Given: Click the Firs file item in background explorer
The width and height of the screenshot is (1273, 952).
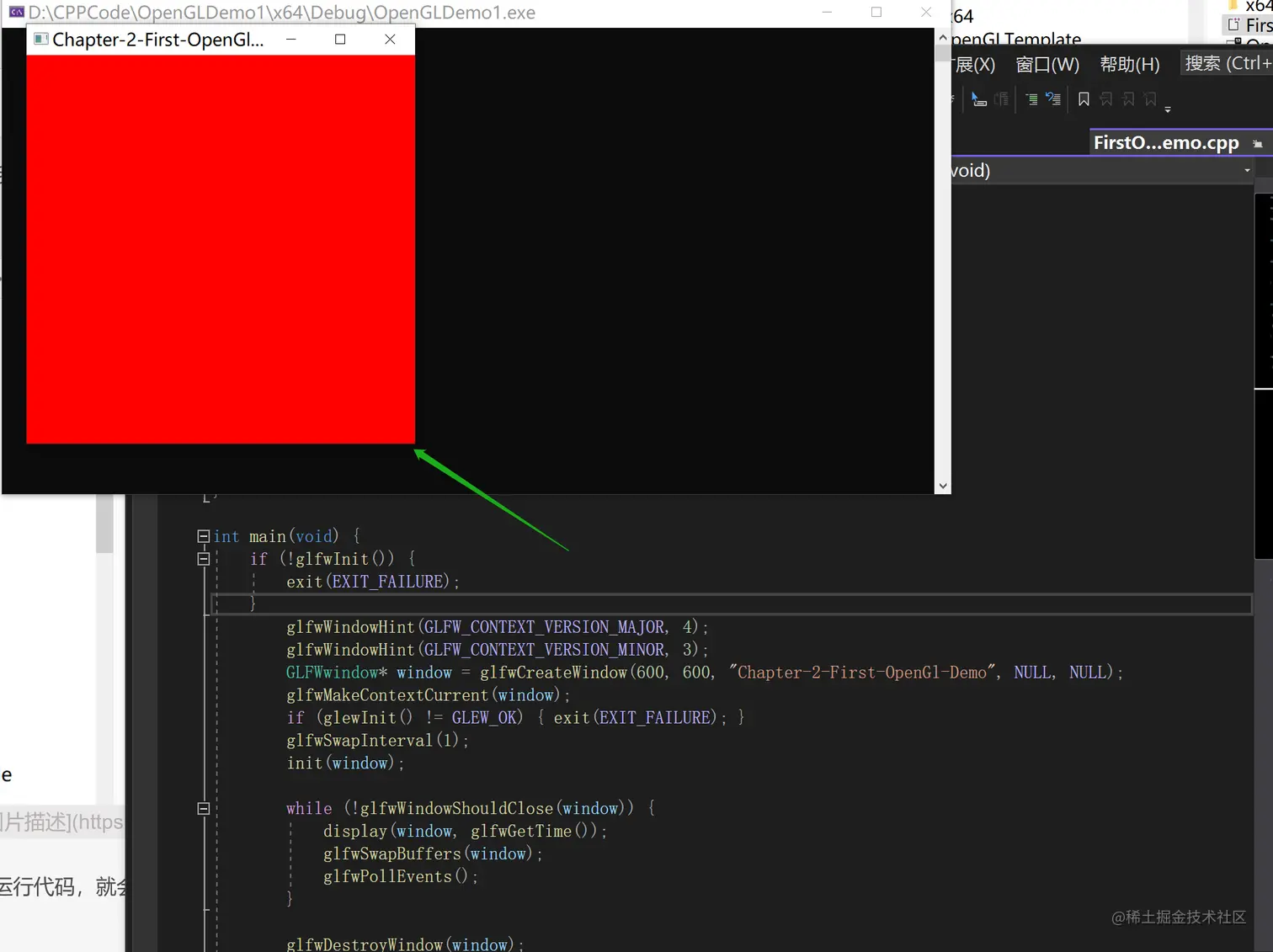Looking at the screenshot, I should pyautogui.click(x=1249, y=25).
